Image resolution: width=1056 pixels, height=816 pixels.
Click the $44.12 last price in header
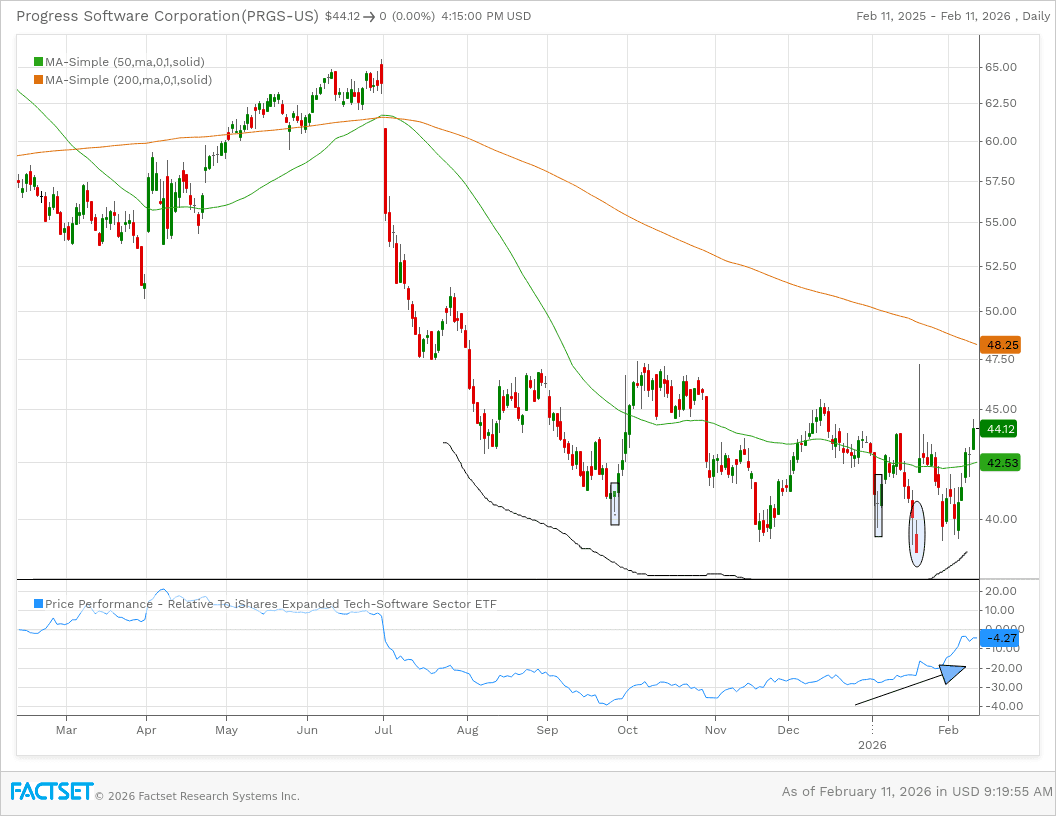pyautogui.click(x=342, y=16)
